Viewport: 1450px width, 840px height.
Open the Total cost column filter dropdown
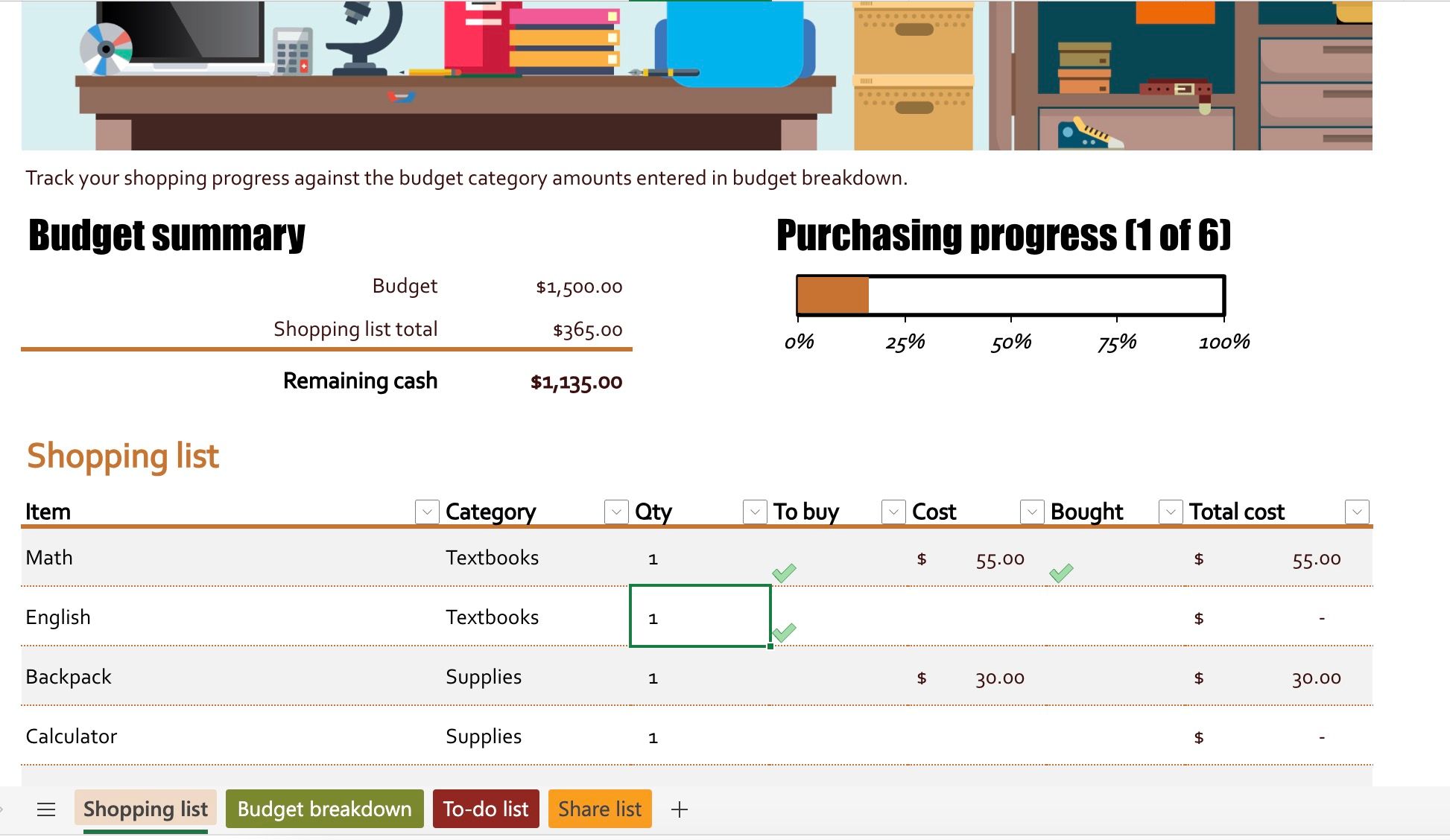tap(1356, 512)
